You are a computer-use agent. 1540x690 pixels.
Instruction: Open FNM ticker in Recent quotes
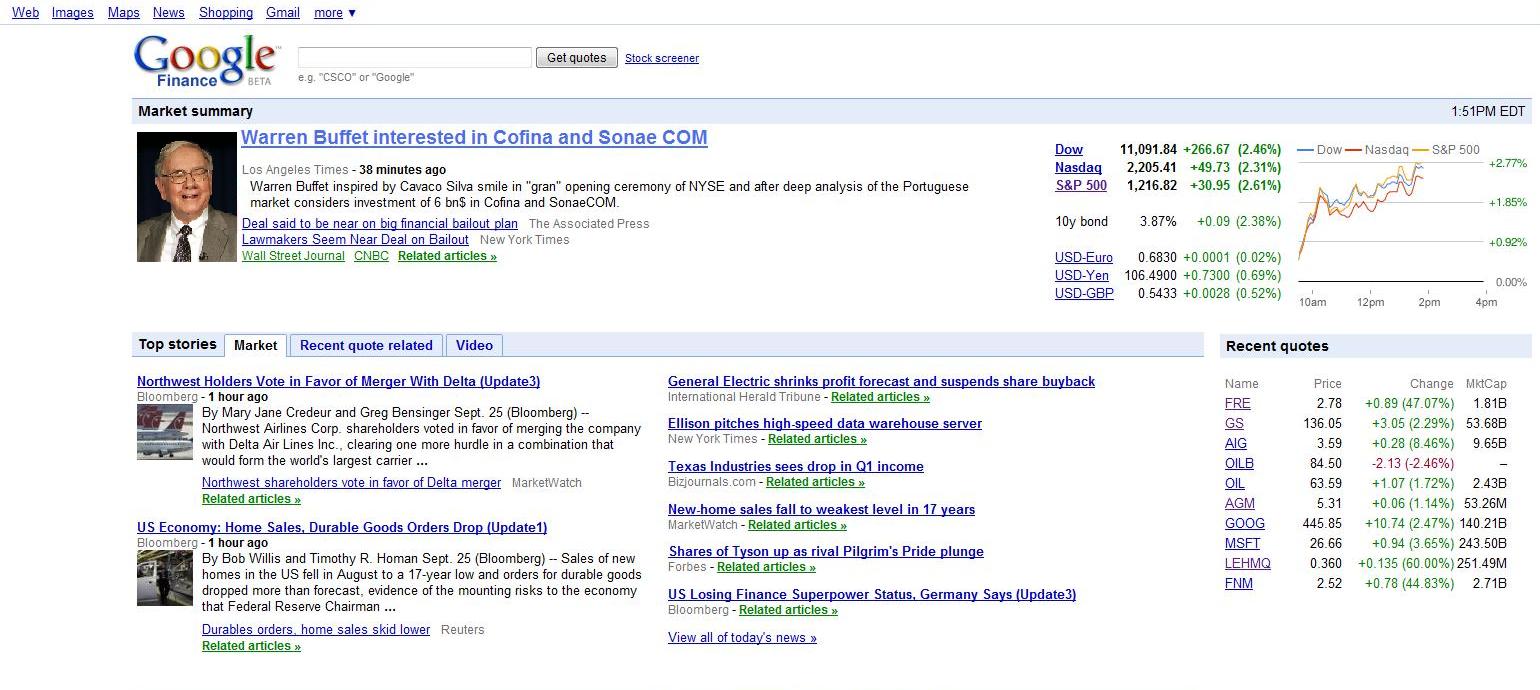click(1239, 584)
